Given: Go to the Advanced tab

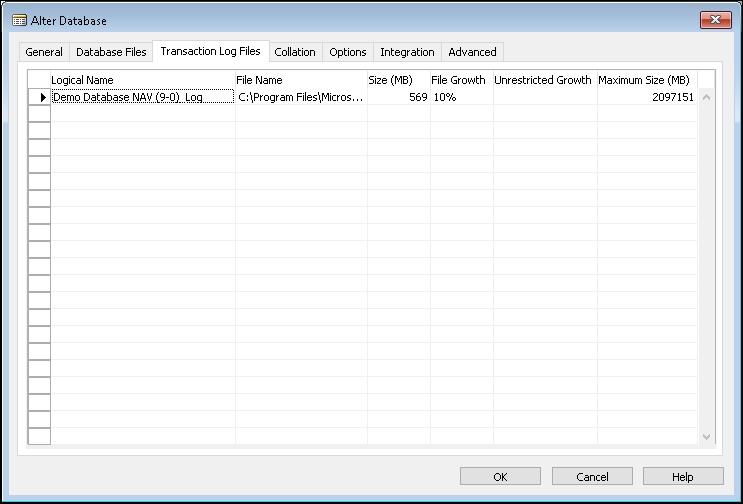Looking at the screenshot, I should point(472,52).
